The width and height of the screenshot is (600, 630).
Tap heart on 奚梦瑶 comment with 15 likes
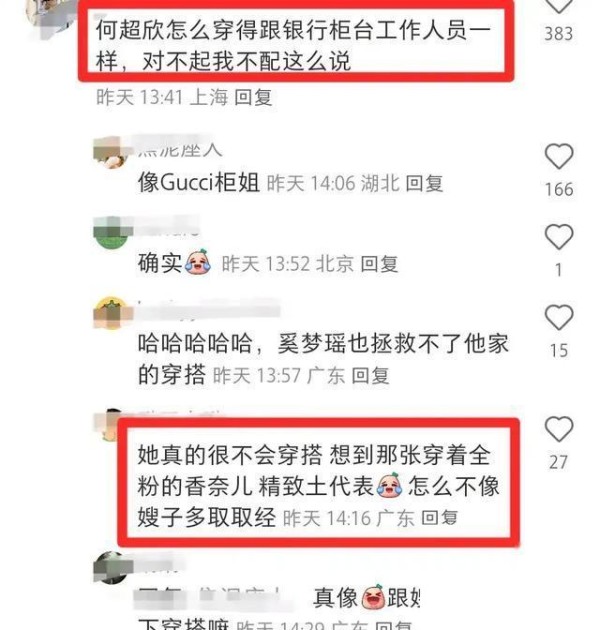click(559, 317)
